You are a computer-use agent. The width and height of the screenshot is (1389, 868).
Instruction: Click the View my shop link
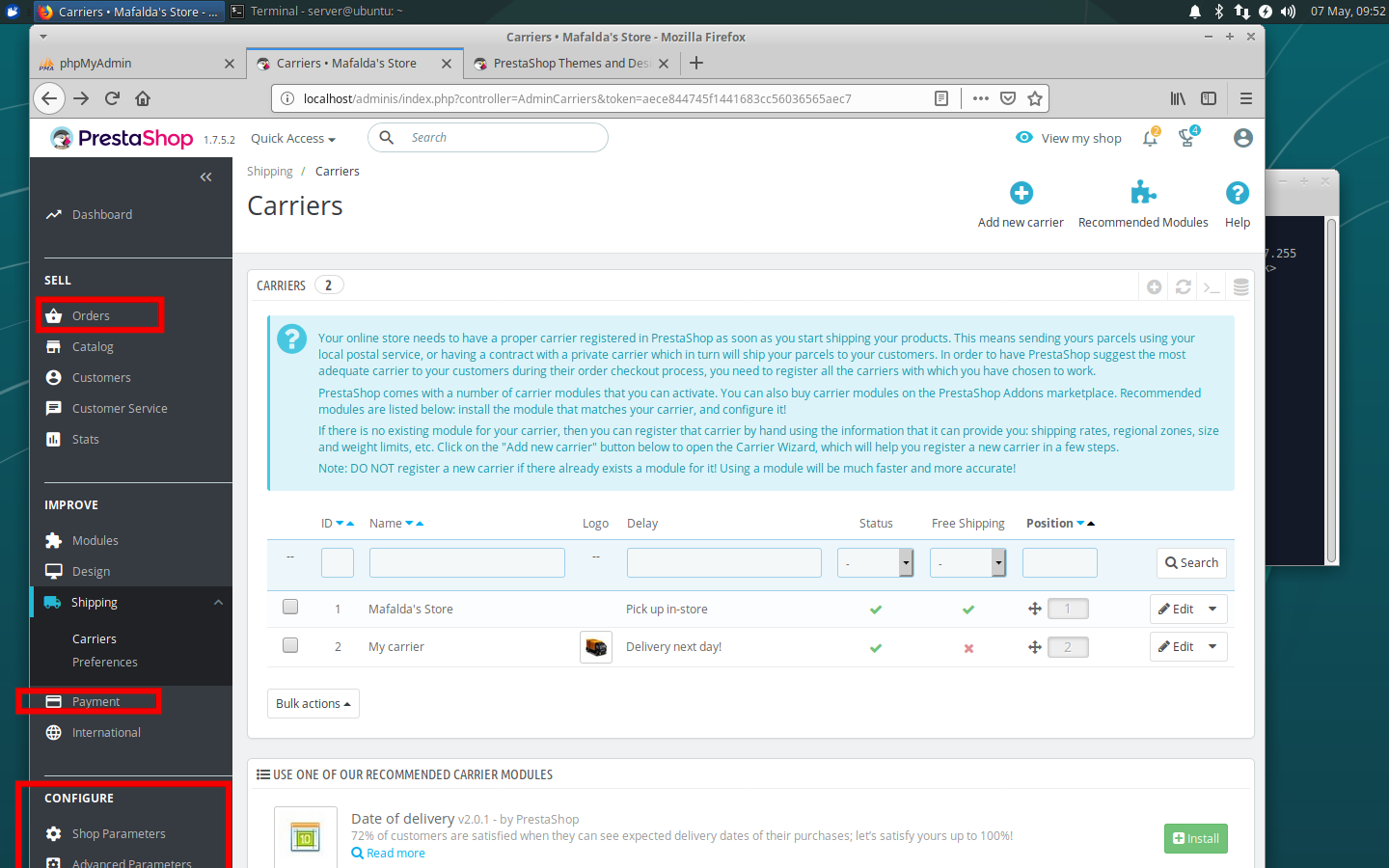coord(1069,138)
